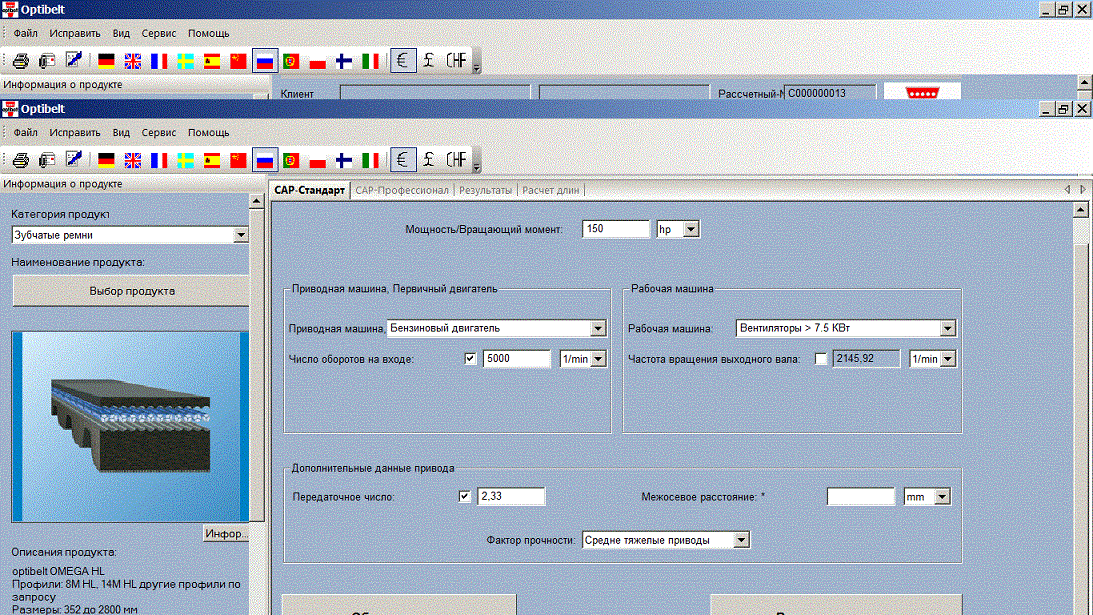This screenshot has width=1093, height=615.
Task: Click print icon in back Optibelt window
Action: 21,61
